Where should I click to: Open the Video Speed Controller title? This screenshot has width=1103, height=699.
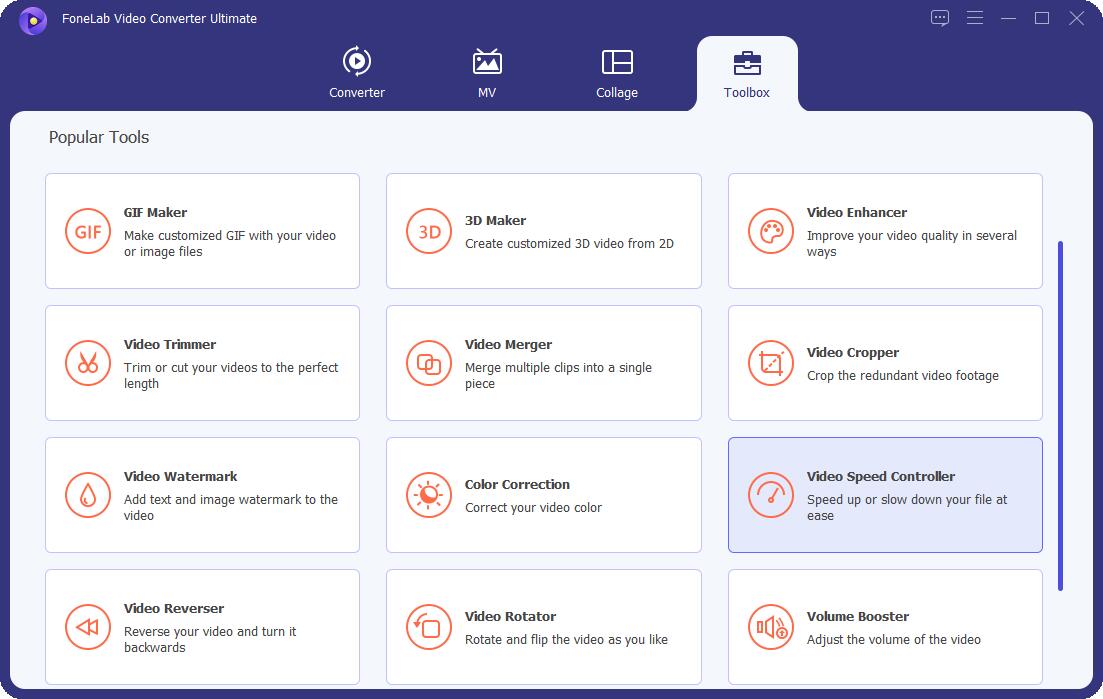(881, 476)
